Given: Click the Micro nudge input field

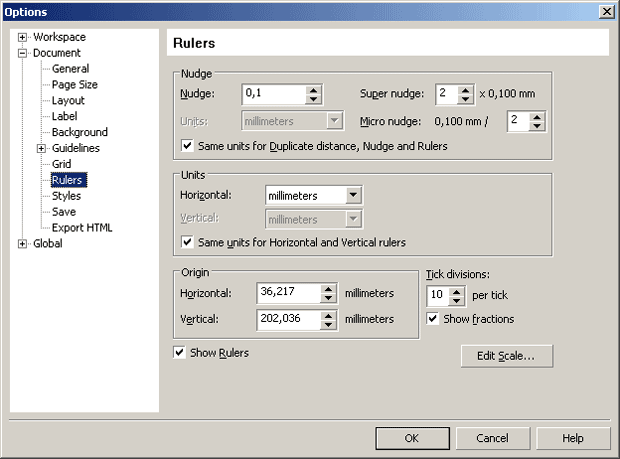Looking at the screenshot, I should 518,121.
